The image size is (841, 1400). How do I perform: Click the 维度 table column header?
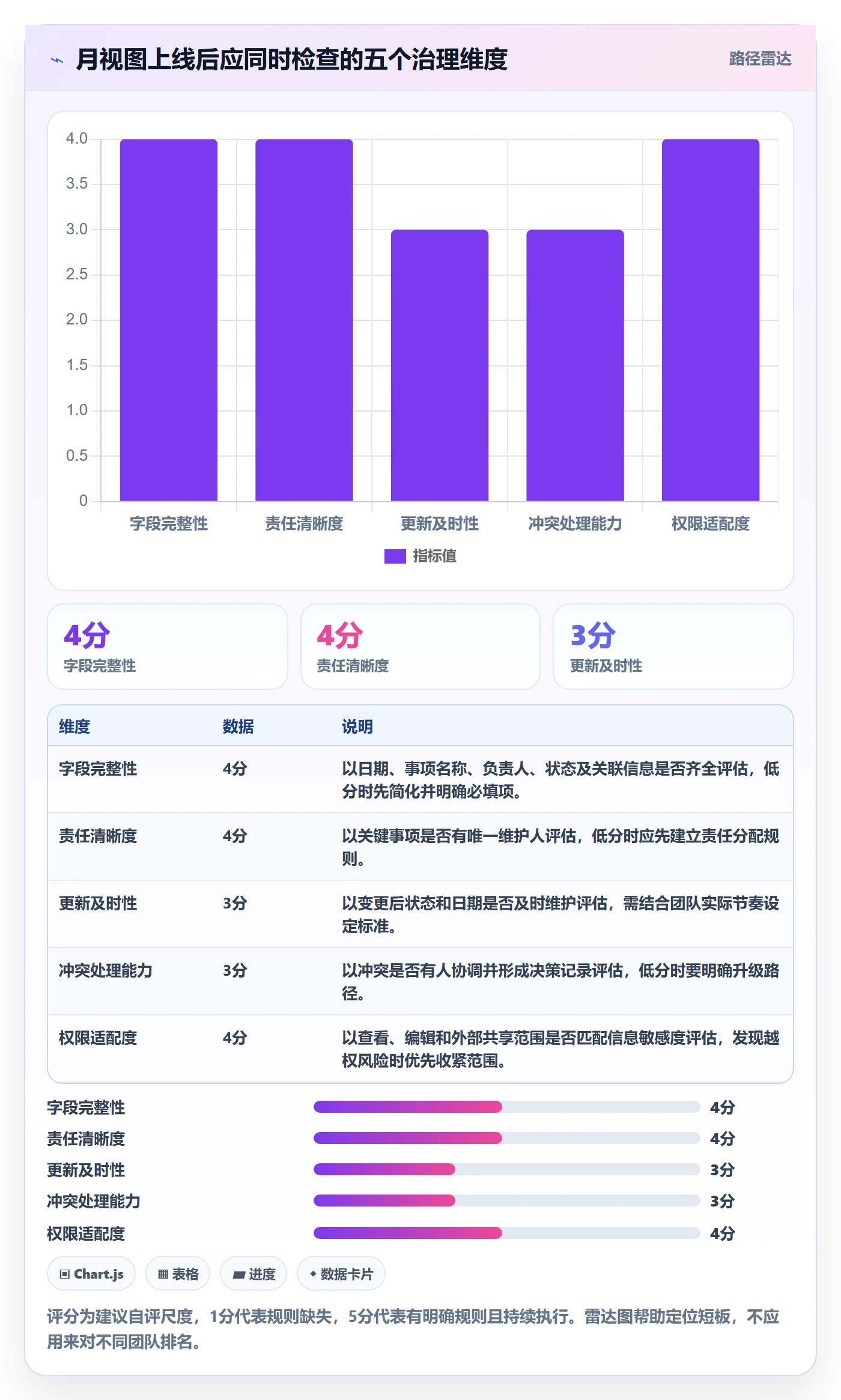[74, 726]
